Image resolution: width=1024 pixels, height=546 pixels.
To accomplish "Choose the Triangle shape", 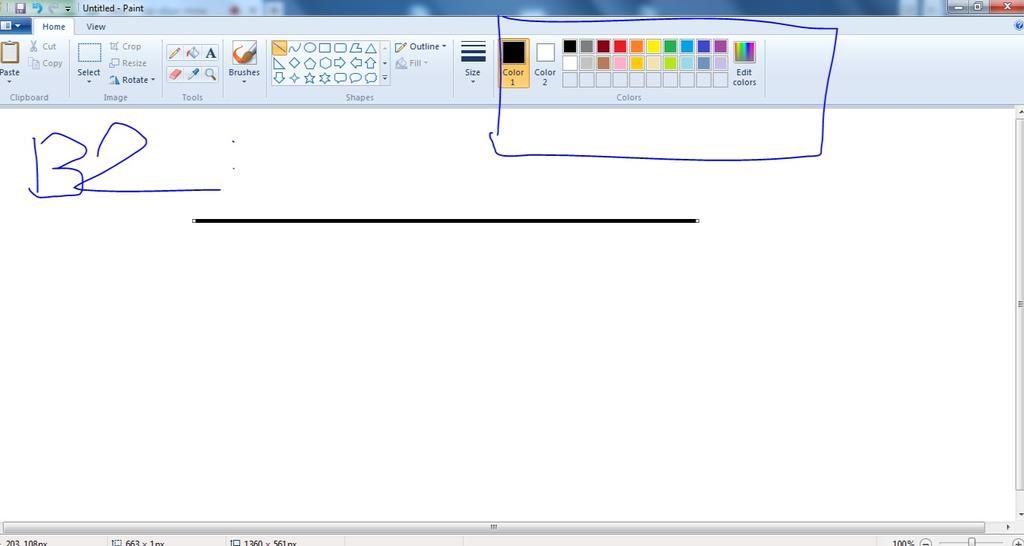I will 371,48.
